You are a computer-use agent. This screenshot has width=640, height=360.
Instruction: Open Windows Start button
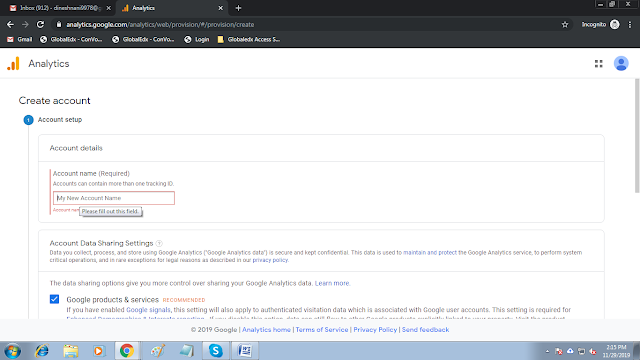click(x=12, y=351)
